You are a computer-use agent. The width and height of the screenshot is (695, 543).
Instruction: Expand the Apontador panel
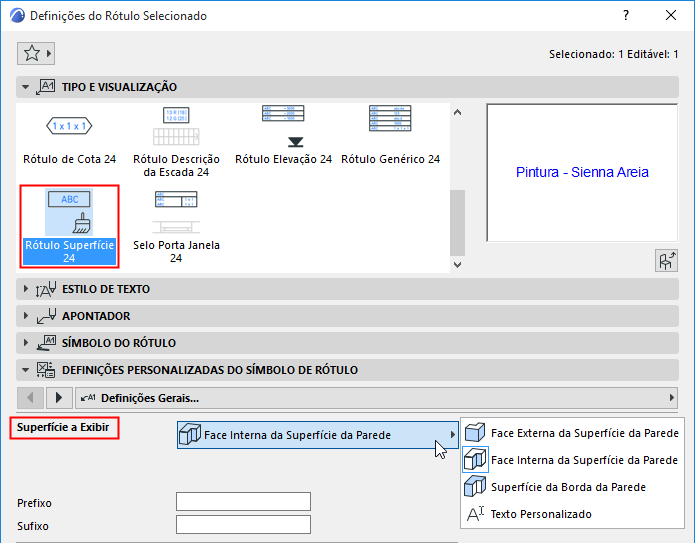click(26, 316)
